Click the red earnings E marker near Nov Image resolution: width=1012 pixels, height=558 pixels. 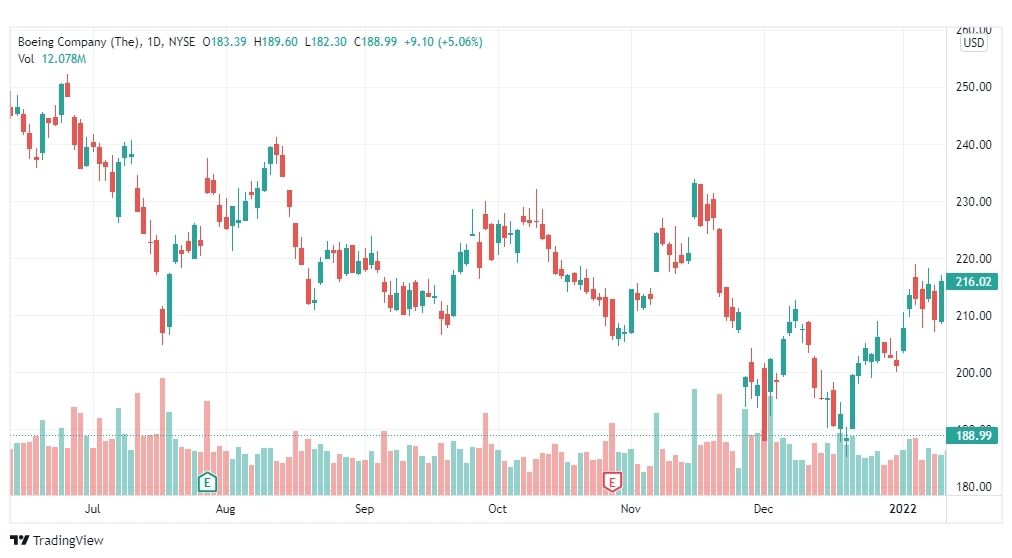point(612,481)
